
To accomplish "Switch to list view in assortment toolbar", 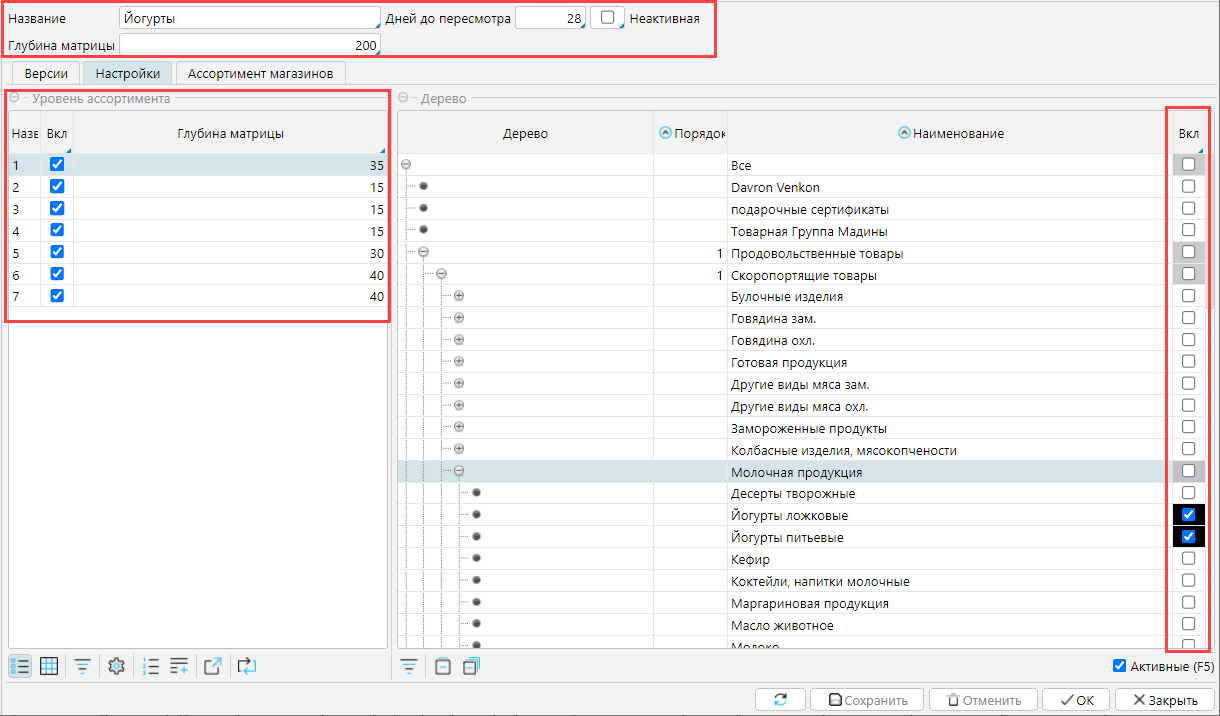I will pyautogui.click(x=20, y=666).
